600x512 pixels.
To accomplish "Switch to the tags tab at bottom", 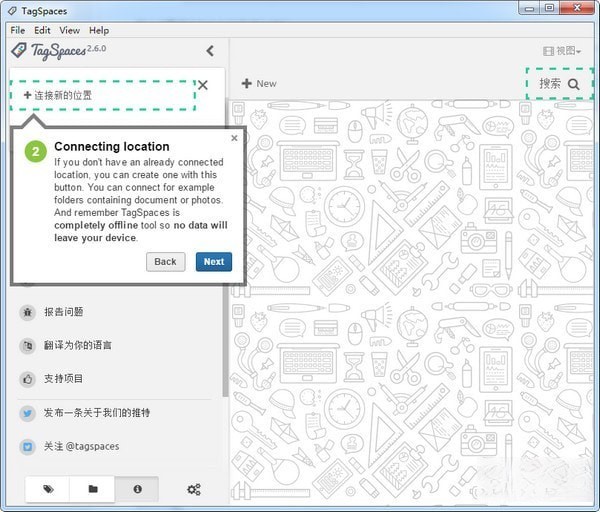I will click(x=48, y=489).
